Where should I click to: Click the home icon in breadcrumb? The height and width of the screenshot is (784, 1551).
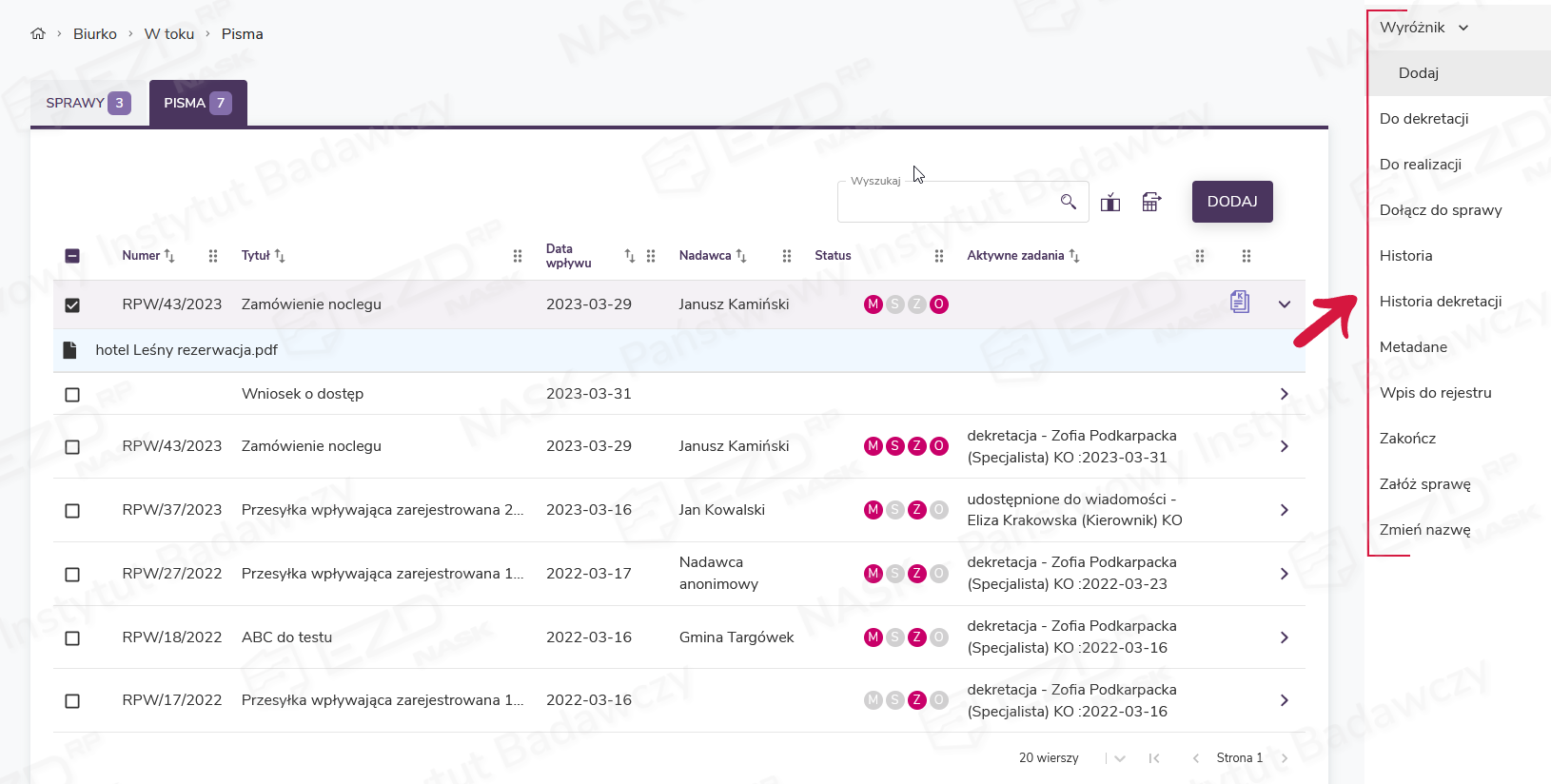(x=38, y=34)
